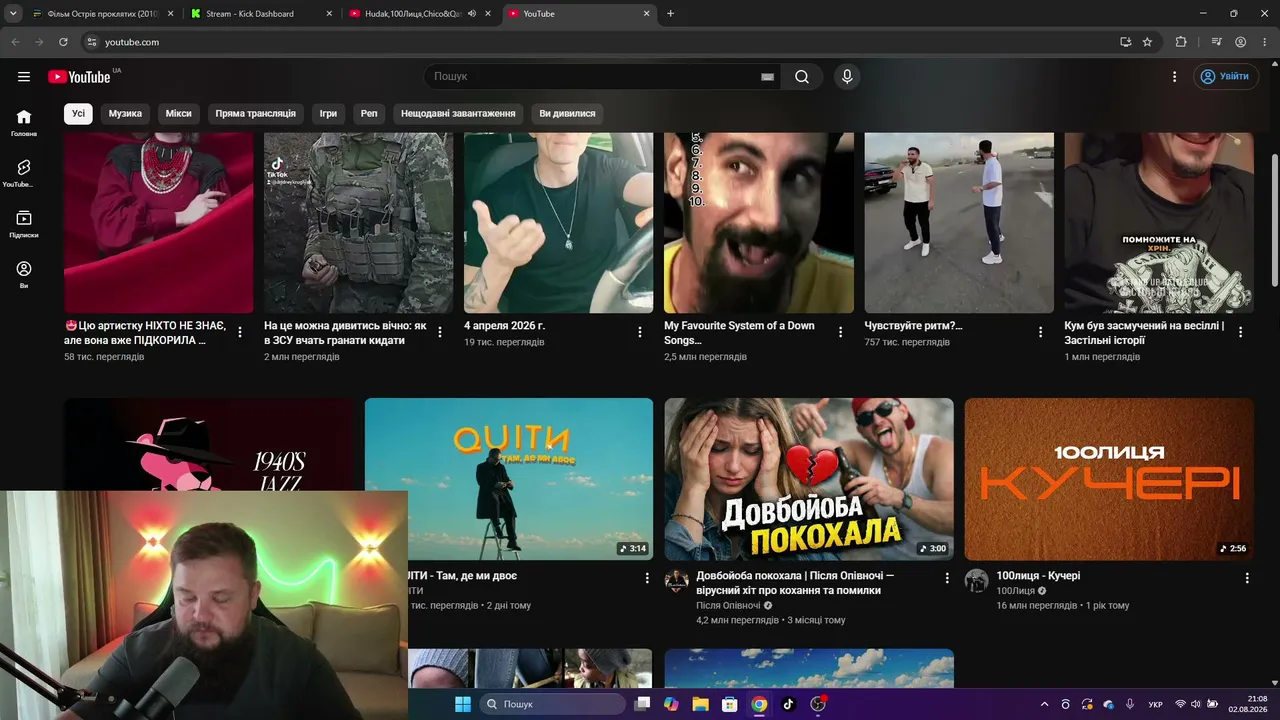This screenshot has height=720, width=1280.
Task: Select the Реп filter chip
Action: 369,114
